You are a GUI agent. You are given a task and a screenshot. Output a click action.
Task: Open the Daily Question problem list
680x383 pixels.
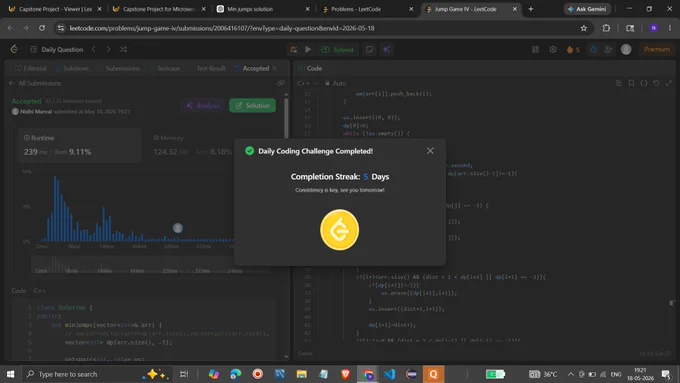coord(57,49)
